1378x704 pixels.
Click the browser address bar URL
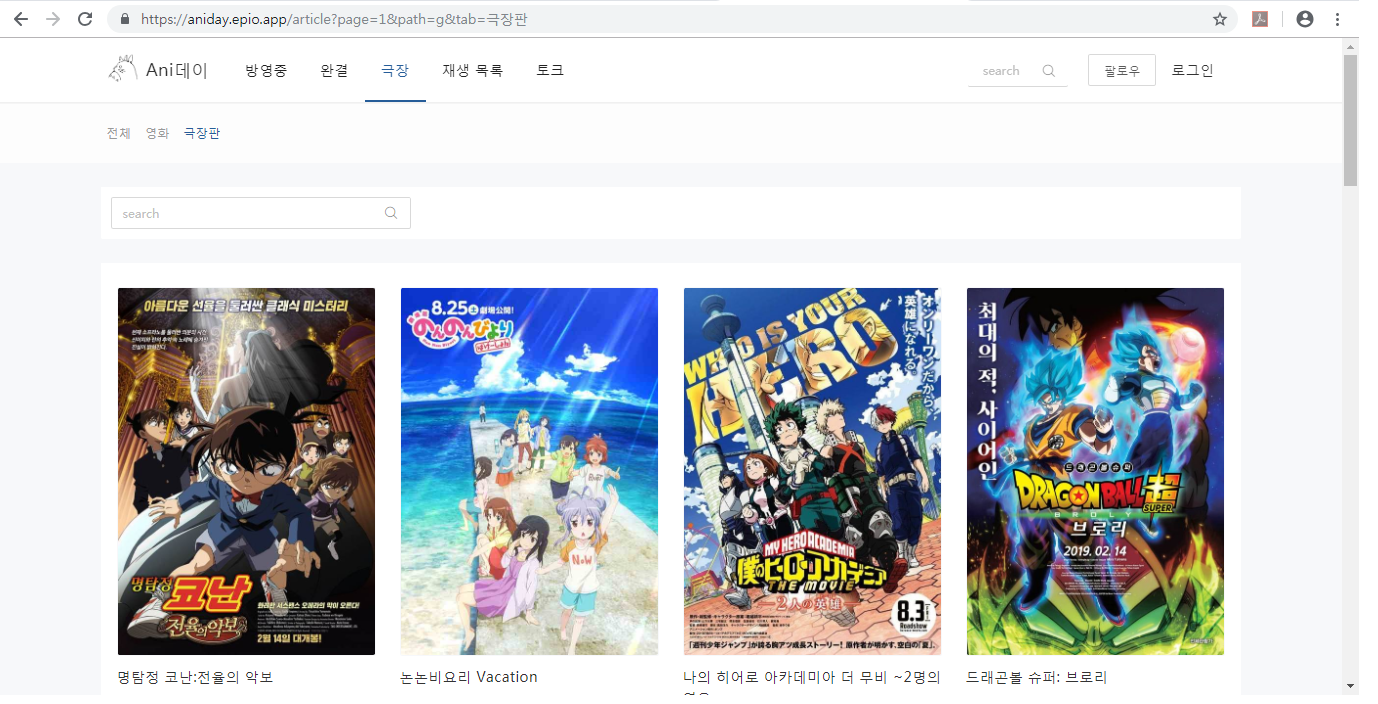pos(336,19)
